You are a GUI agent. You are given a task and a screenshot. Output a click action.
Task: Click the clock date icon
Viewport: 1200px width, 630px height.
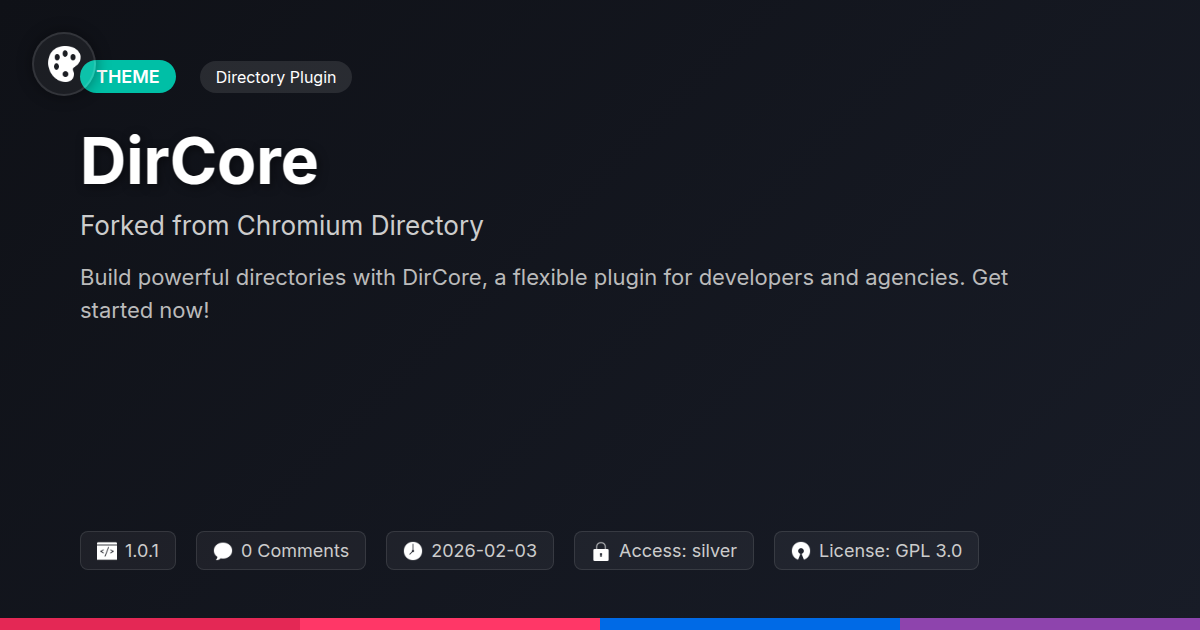point(413,551)
